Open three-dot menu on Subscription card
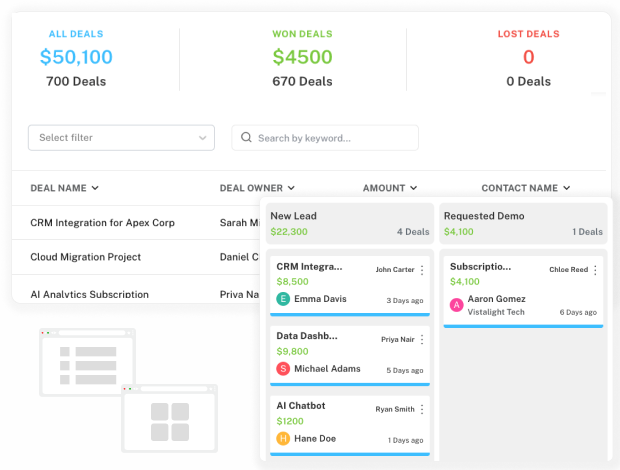The width and height of the screenshot is (620, 470). click(x=595, y=270)
